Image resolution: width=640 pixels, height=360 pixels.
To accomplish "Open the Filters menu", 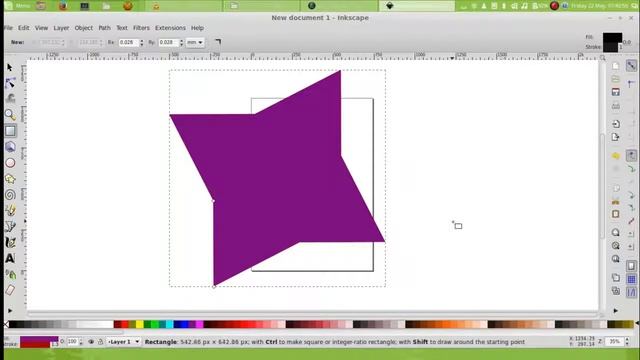I will tap(141, 28).
